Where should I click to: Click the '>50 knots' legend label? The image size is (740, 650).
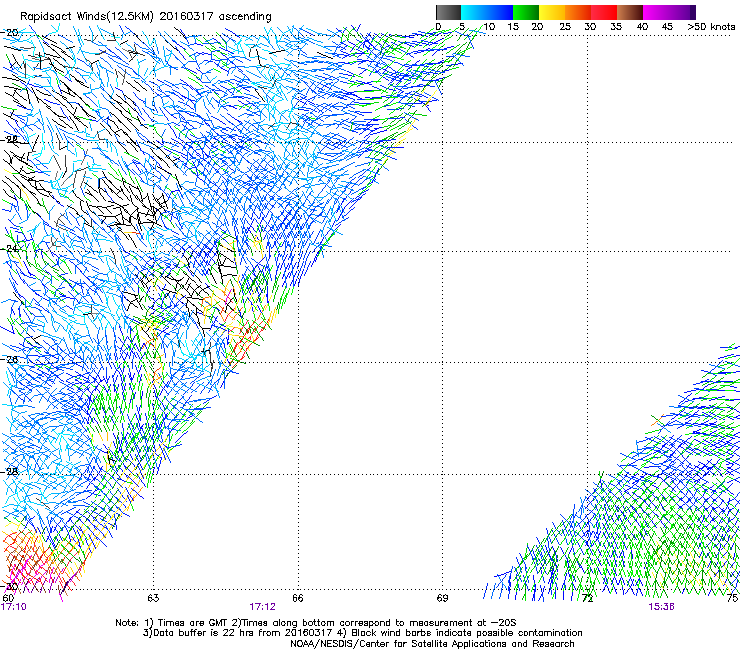[711, 26]
